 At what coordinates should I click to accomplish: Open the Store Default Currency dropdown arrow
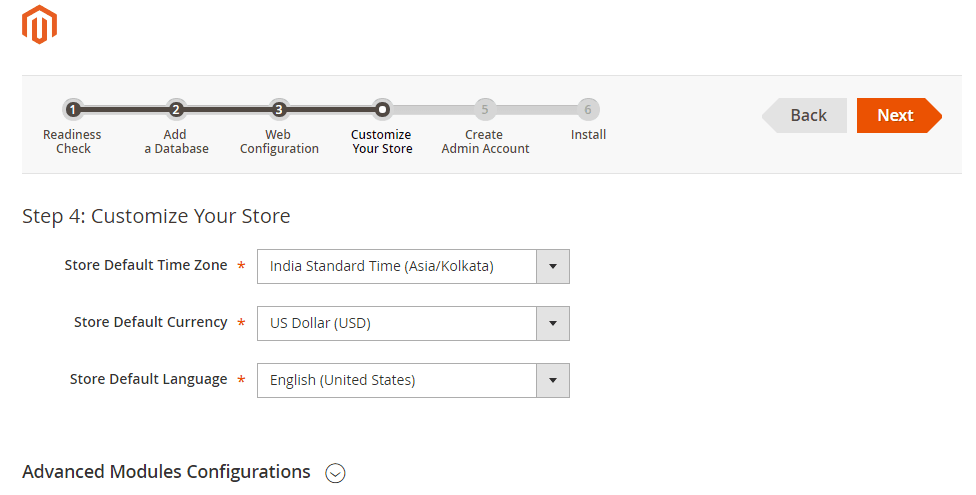[553, 323]
